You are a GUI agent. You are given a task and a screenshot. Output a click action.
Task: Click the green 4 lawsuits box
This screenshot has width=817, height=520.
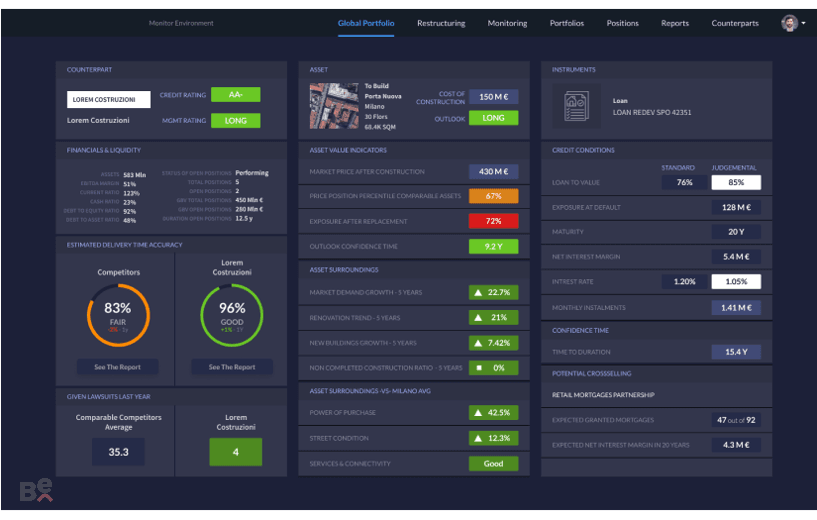[236, 452]
